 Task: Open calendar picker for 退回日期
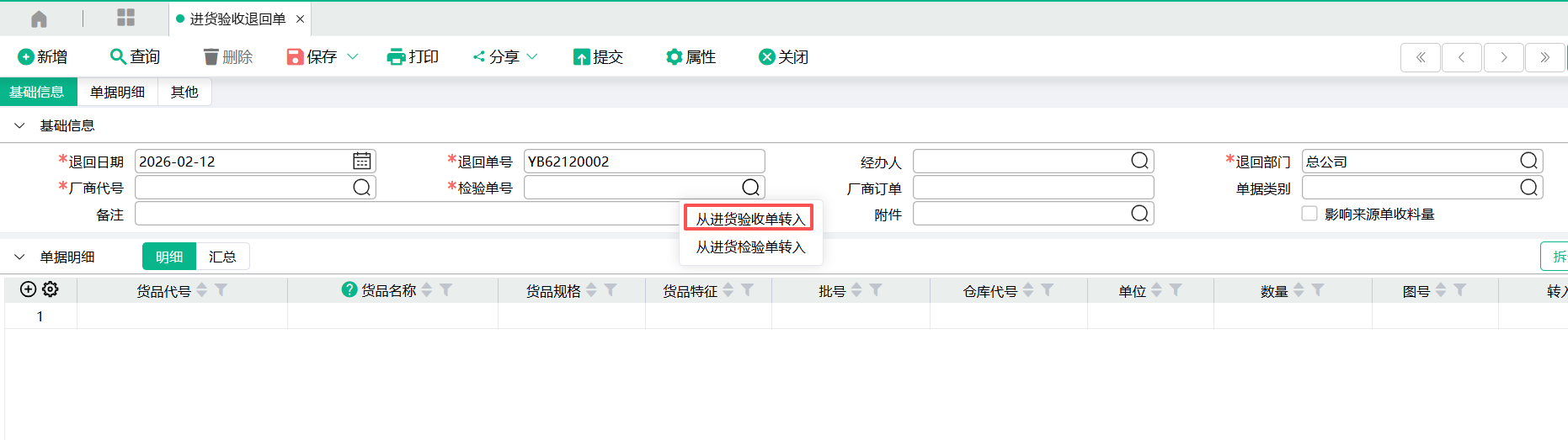362,161
